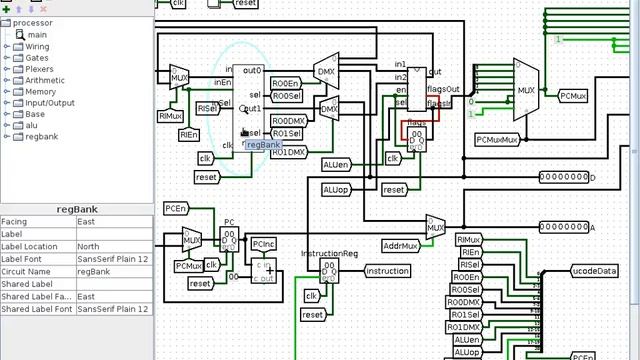Select the large MUX beside the PCMux tunnel
Image resolution: width=640 pixels, height=360 pixels.
click(526, 90)
